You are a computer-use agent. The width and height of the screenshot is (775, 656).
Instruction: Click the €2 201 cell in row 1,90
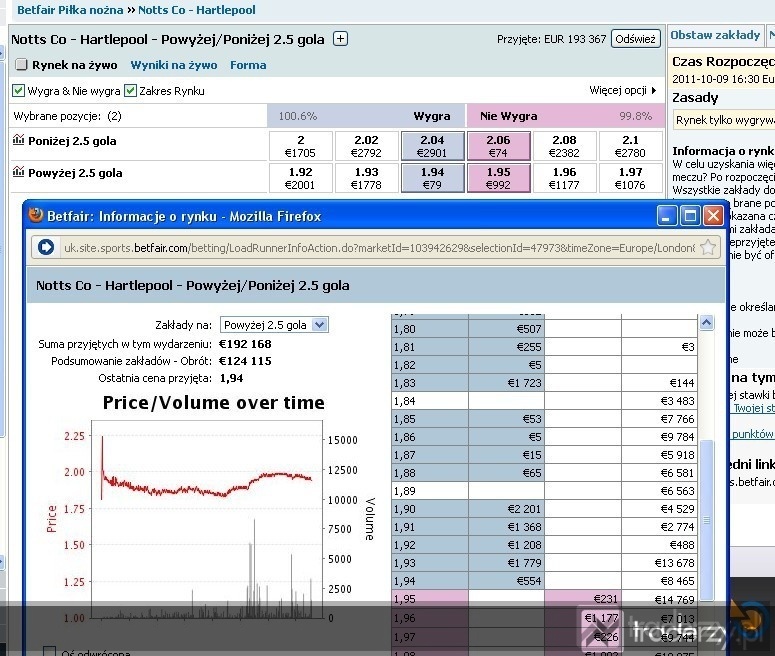click(506, 509)
